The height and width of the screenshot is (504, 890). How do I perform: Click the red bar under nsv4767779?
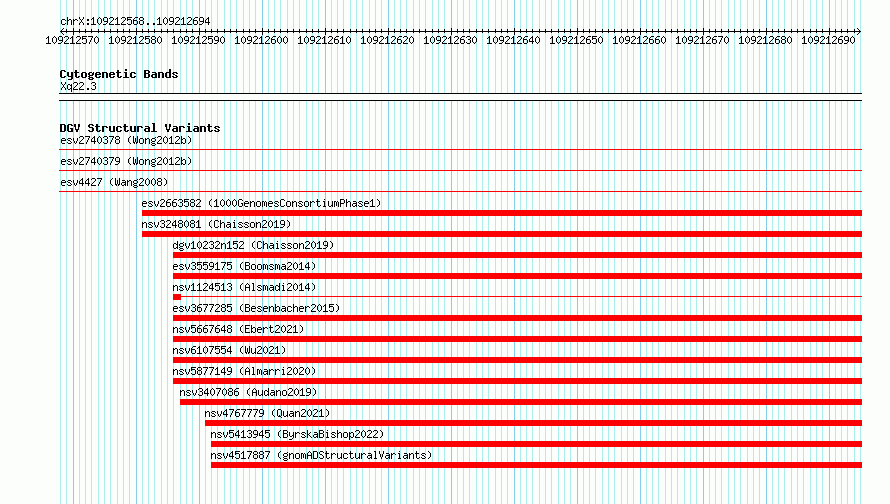point(534,423)
